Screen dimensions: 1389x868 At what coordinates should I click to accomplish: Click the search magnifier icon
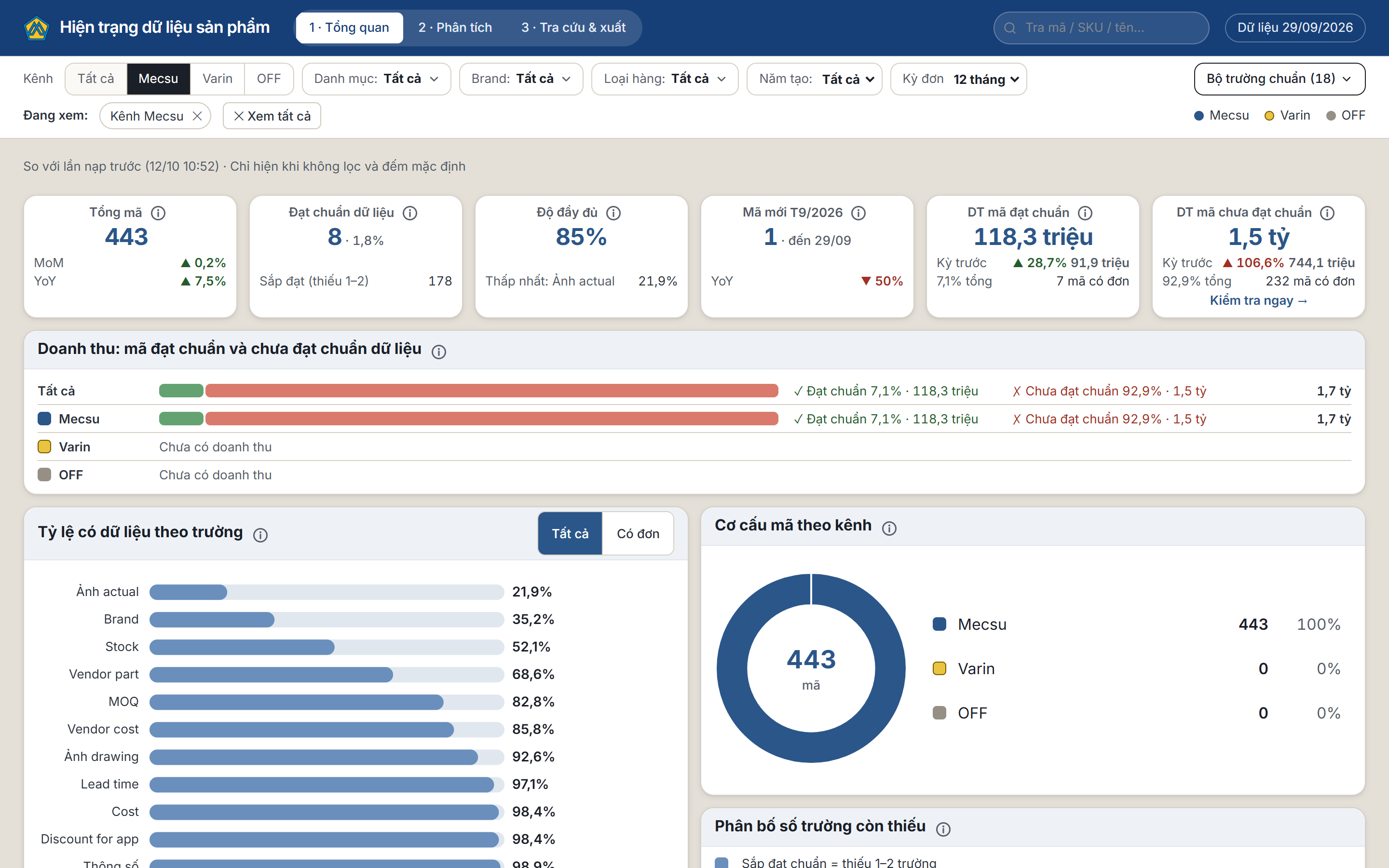click(x=1010, y=27)
